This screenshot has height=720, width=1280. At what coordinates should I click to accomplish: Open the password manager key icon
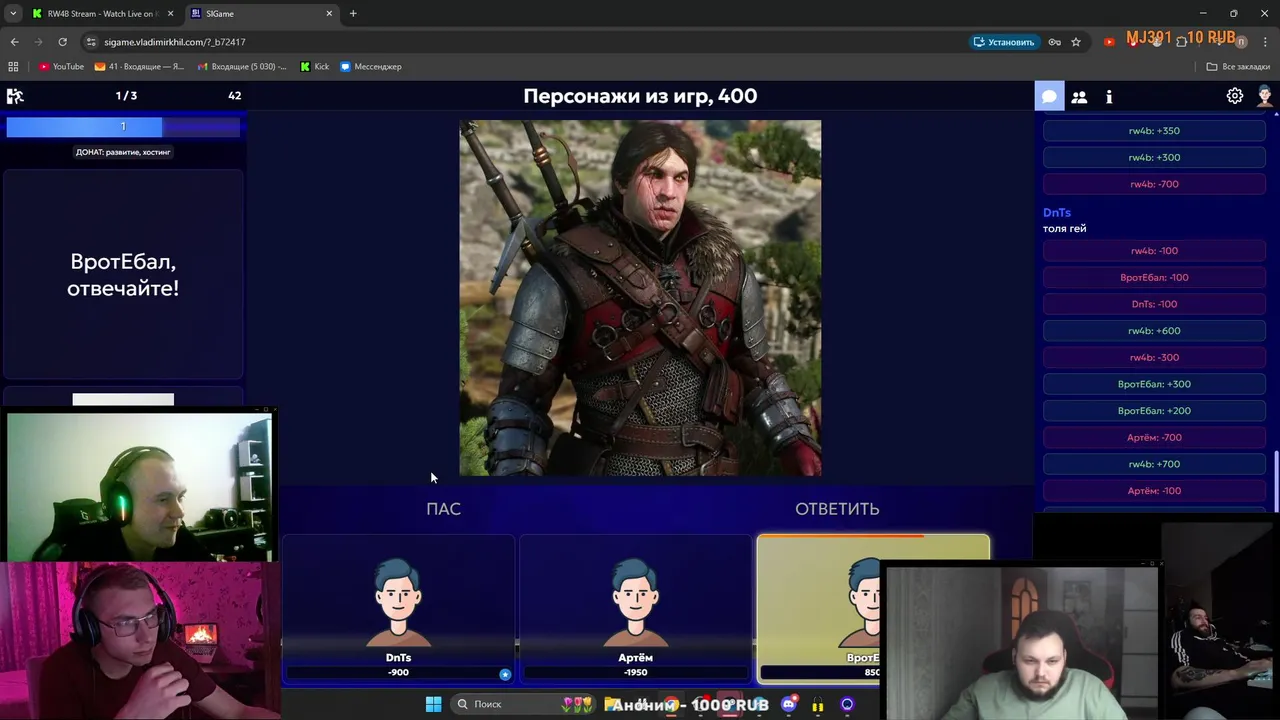1054,42
